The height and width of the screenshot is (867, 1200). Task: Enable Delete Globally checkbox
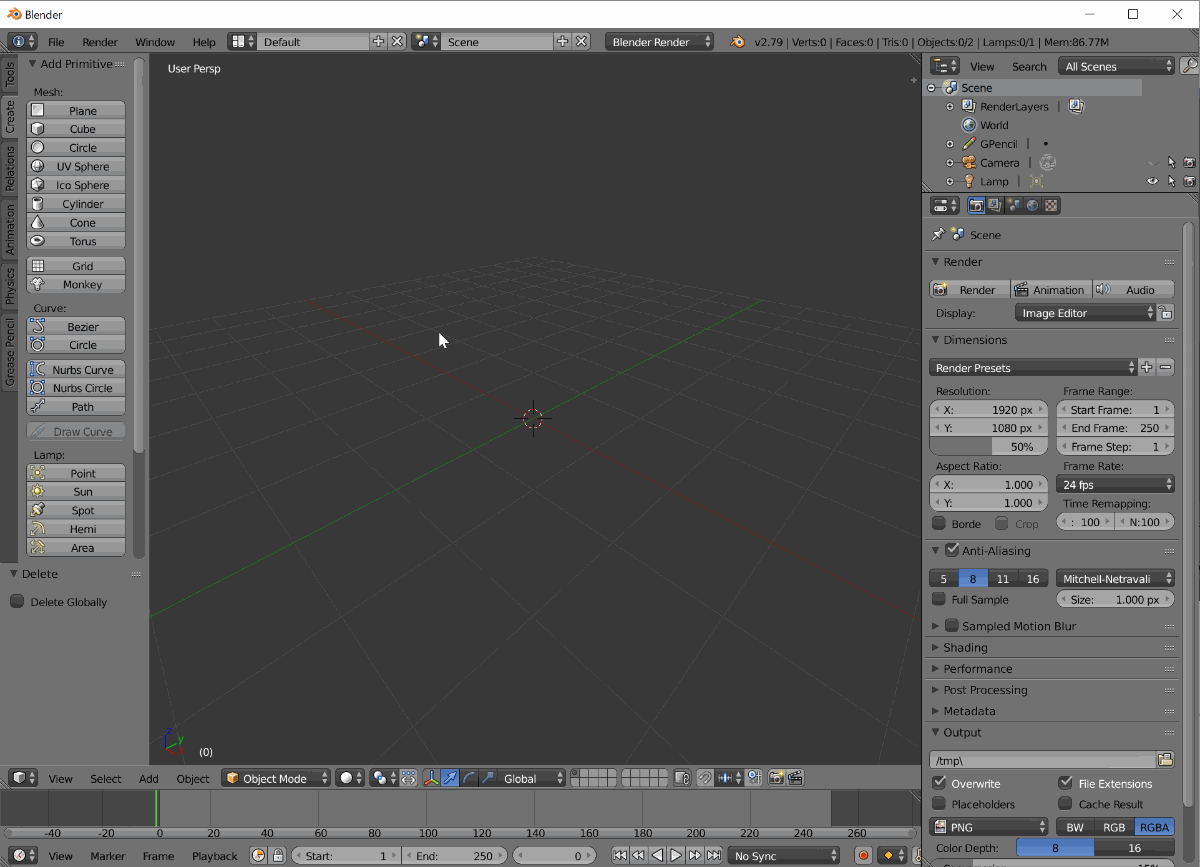(x=17, y=602)
